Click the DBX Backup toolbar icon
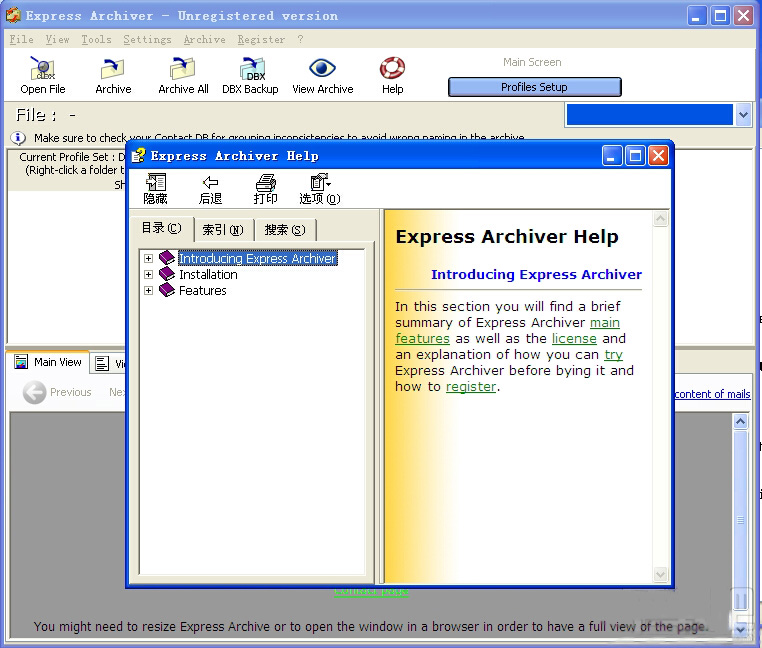 pos(252,69)
